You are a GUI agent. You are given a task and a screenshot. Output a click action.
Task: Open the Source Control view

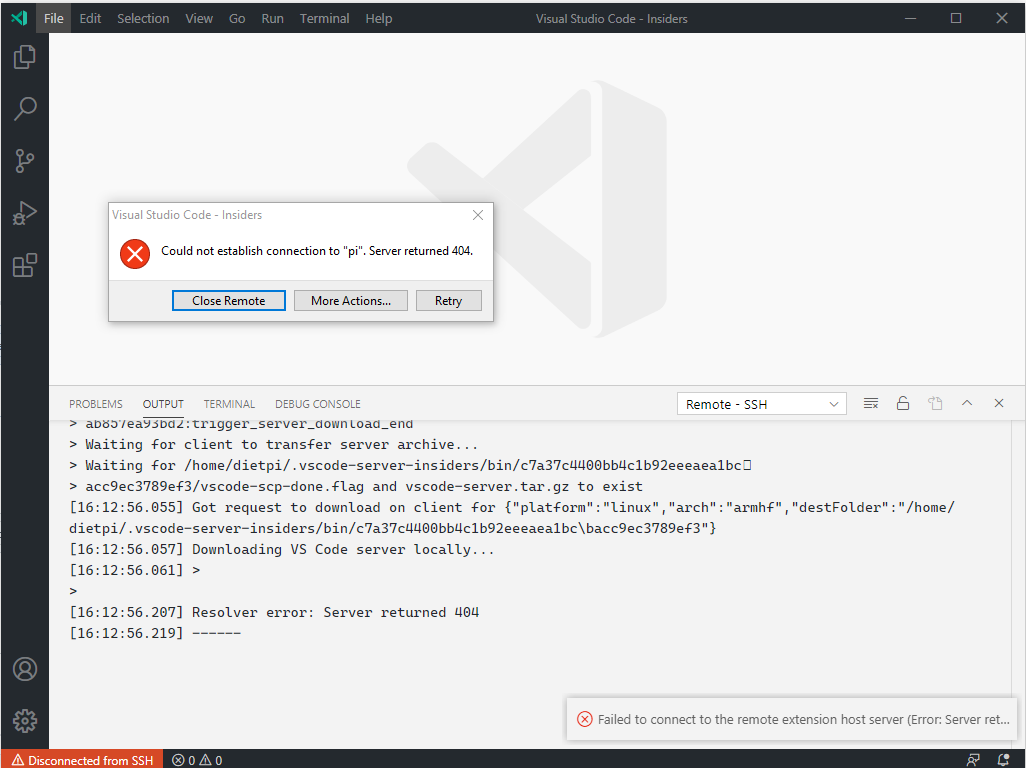point(24,161)
